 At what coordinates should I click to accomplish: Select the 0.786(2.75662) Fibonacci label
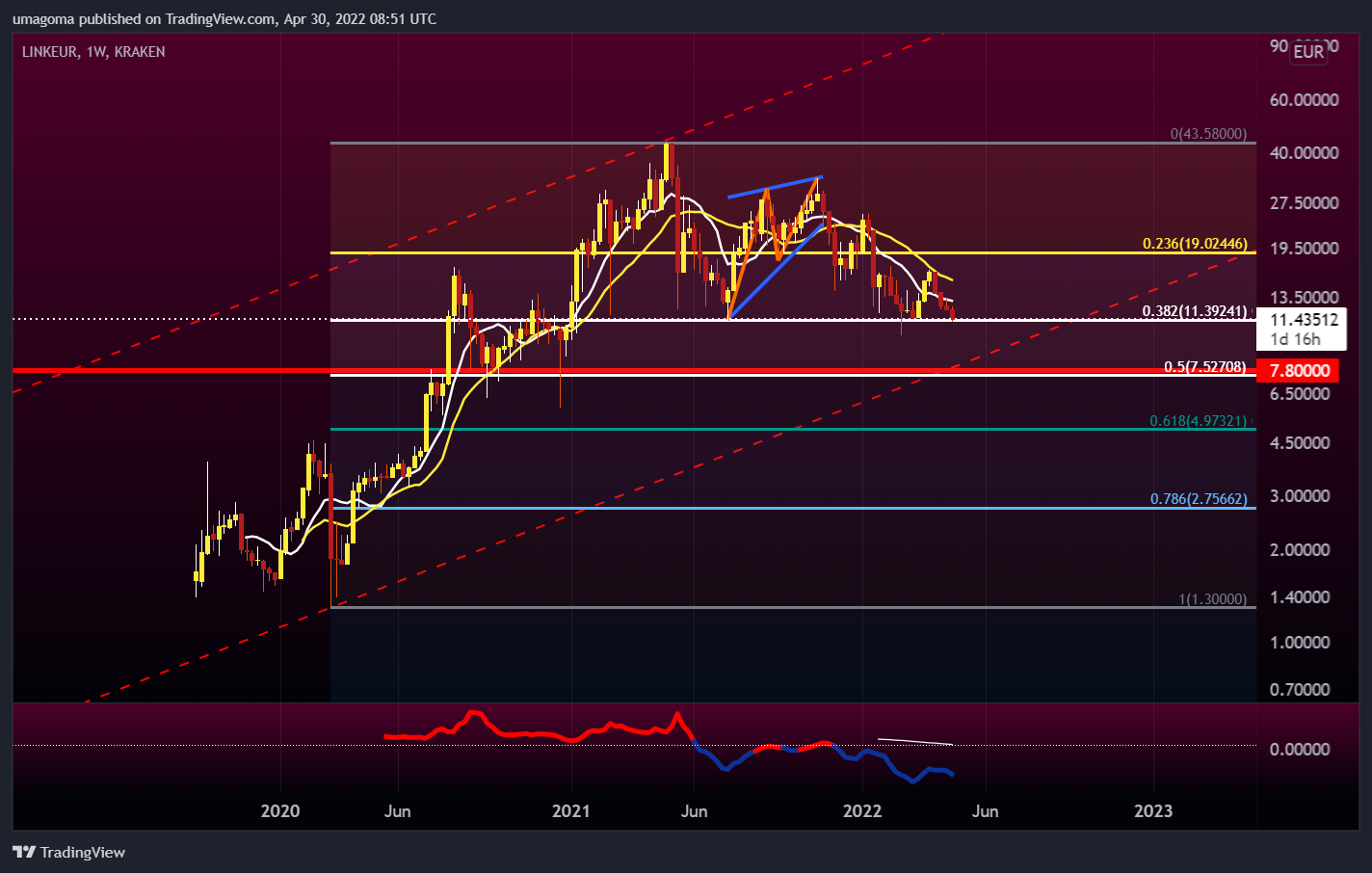coord(1199,499)
